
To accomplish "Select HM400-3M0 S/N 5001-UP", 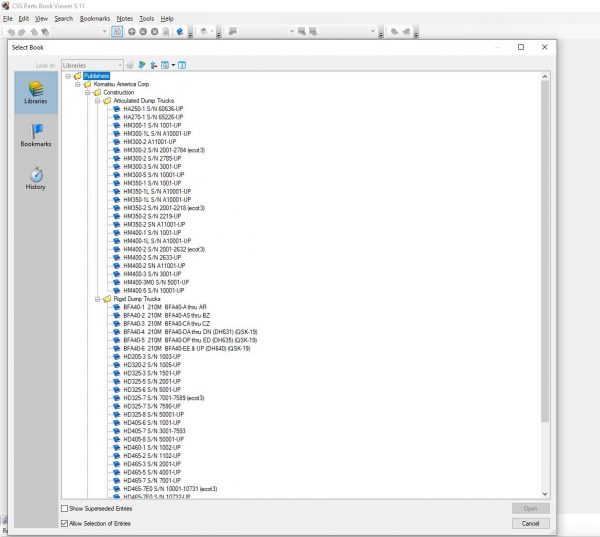I will 156,282.
